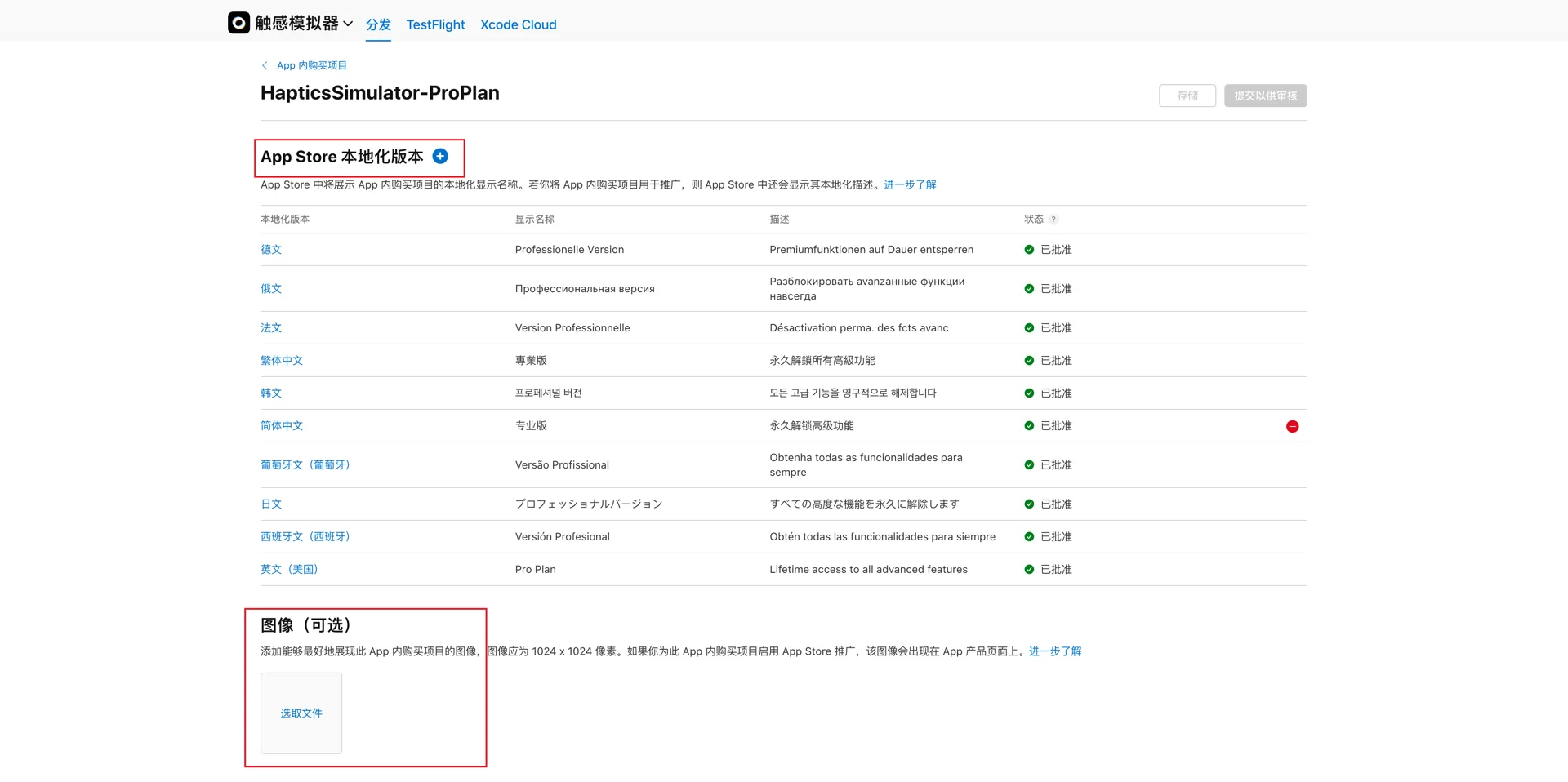Click the back chevron before App 内购买项目

point(265,64)
